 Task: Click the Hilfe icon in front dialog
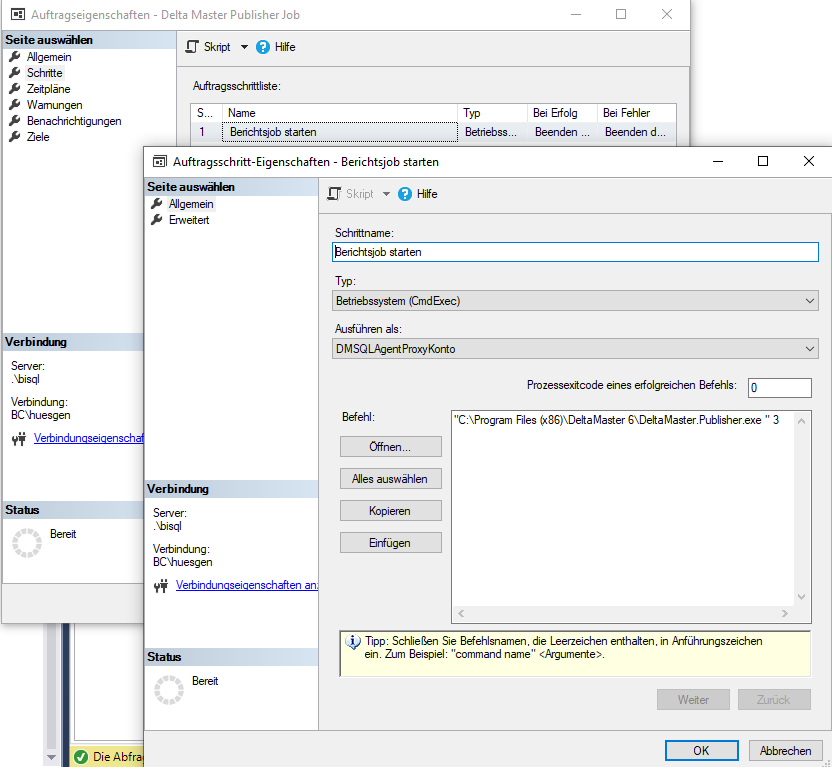405,194
